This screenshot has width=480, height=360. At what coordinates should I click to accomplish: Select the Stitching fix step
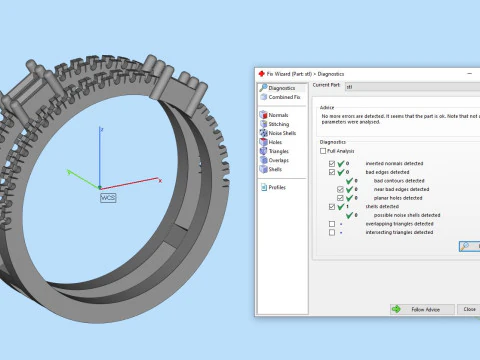279,124
